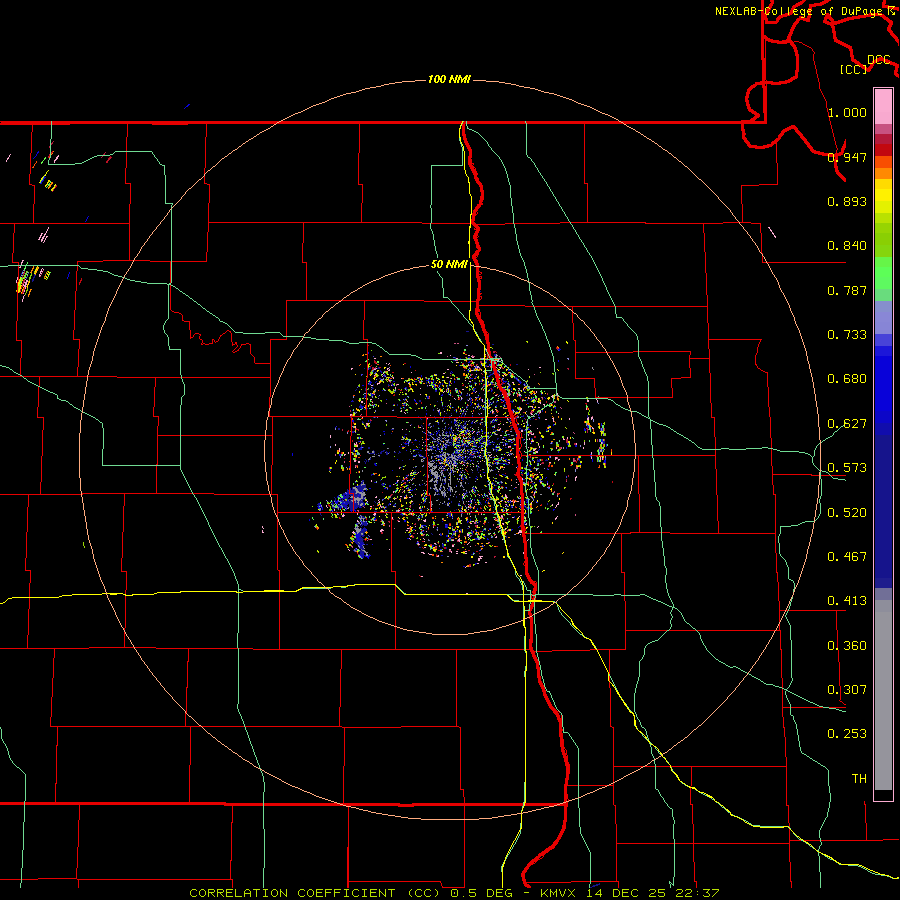Click the 50 NMI range ring label
This screenshot has height=900, width=900.
[449, 264]
